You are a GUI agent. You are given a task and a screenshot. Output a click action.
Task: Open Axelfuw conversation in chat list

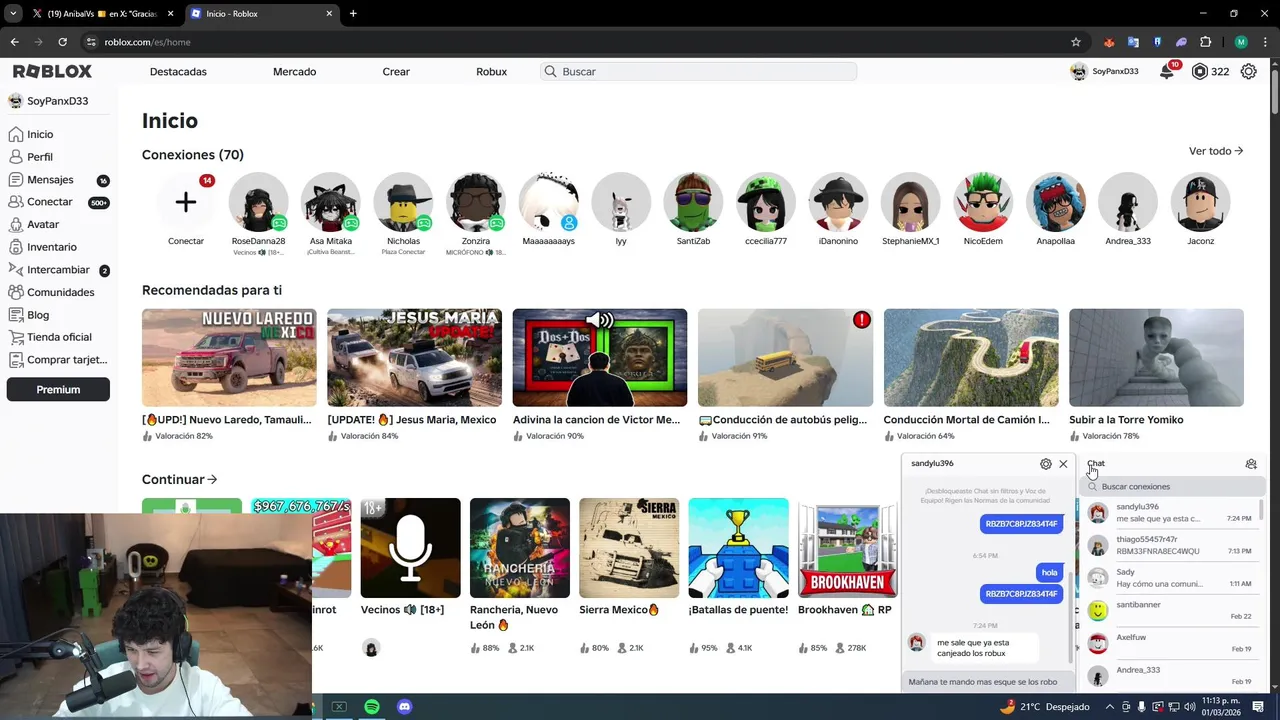[1170, 643]
